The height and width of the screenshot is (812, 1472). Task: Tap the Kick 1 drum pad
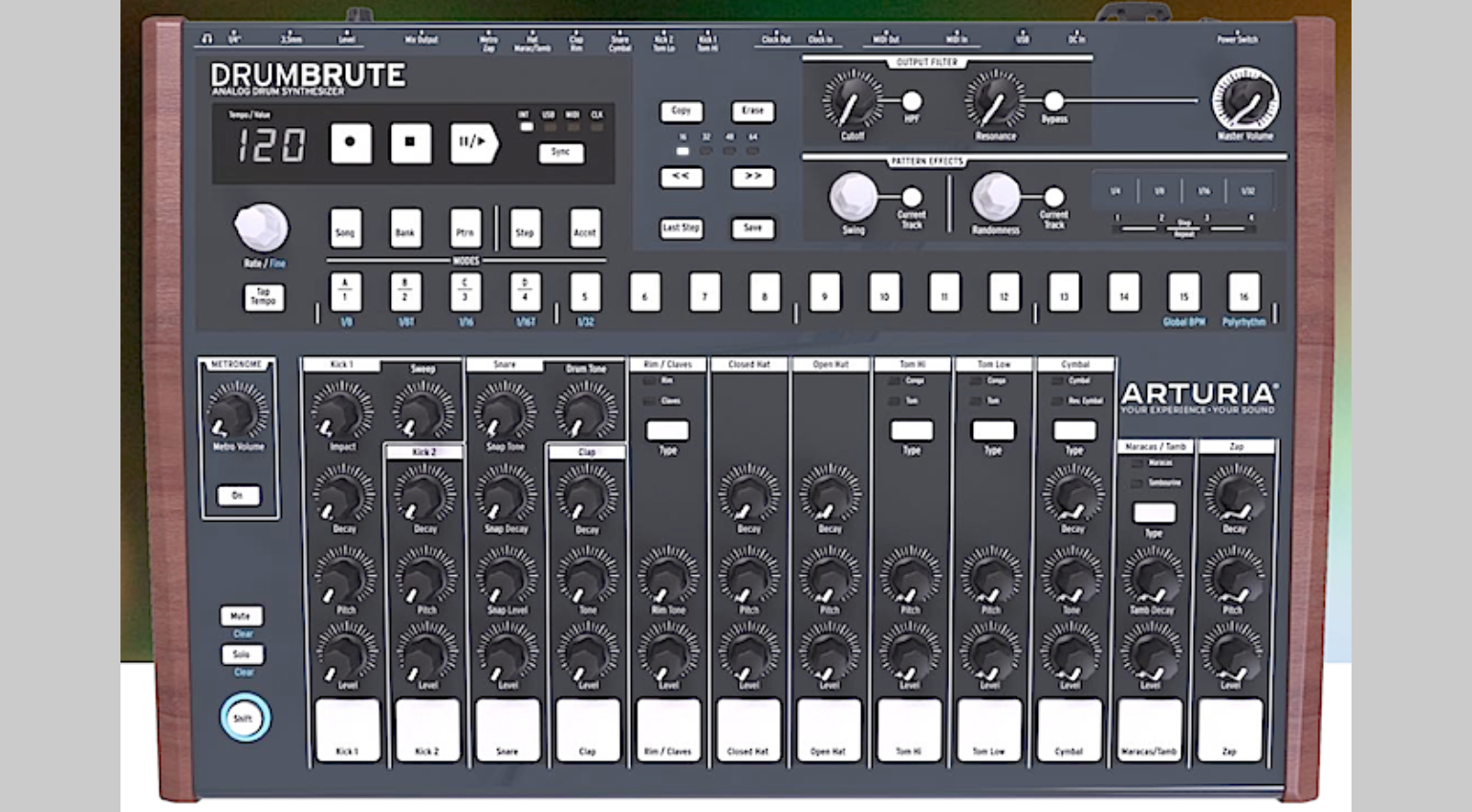(x=347, y=731)
